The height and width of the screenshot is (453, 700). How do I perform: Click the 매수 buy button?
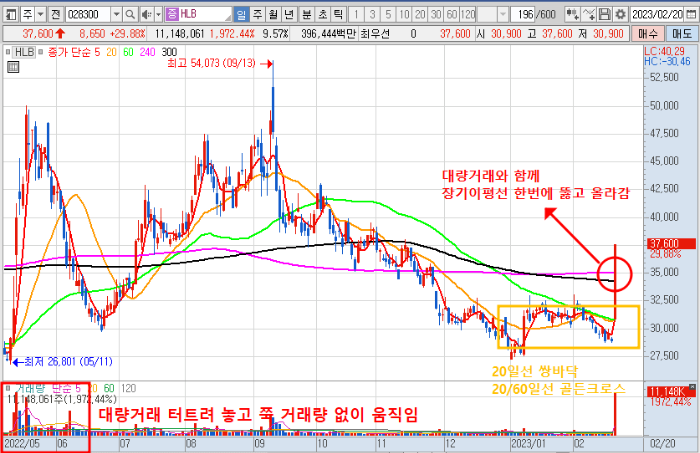[647, 33]
